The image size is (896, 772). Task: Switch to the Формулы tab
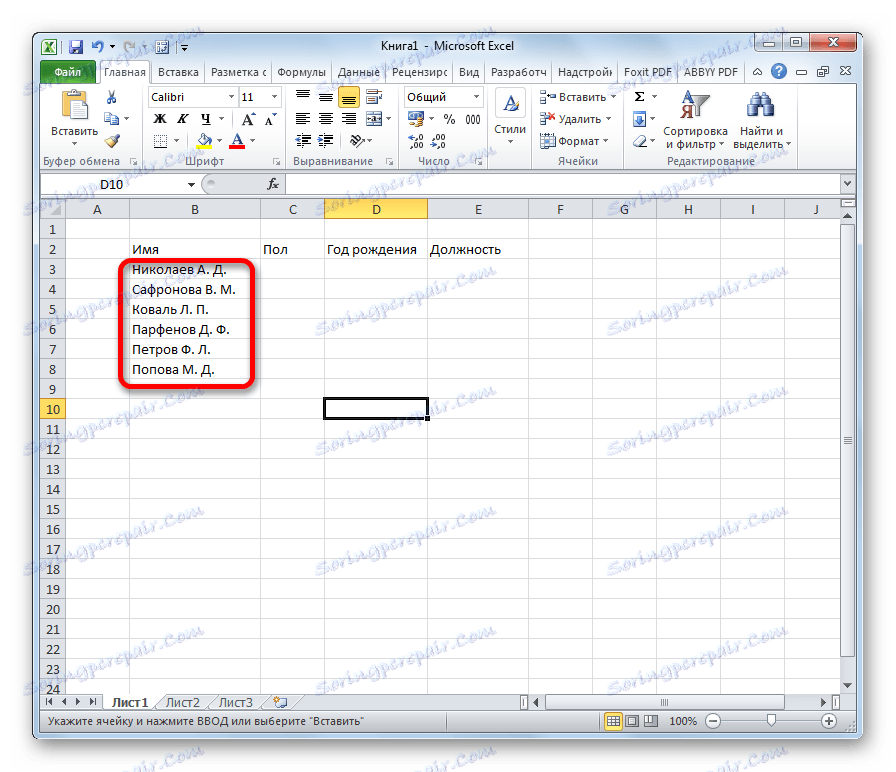301,72
